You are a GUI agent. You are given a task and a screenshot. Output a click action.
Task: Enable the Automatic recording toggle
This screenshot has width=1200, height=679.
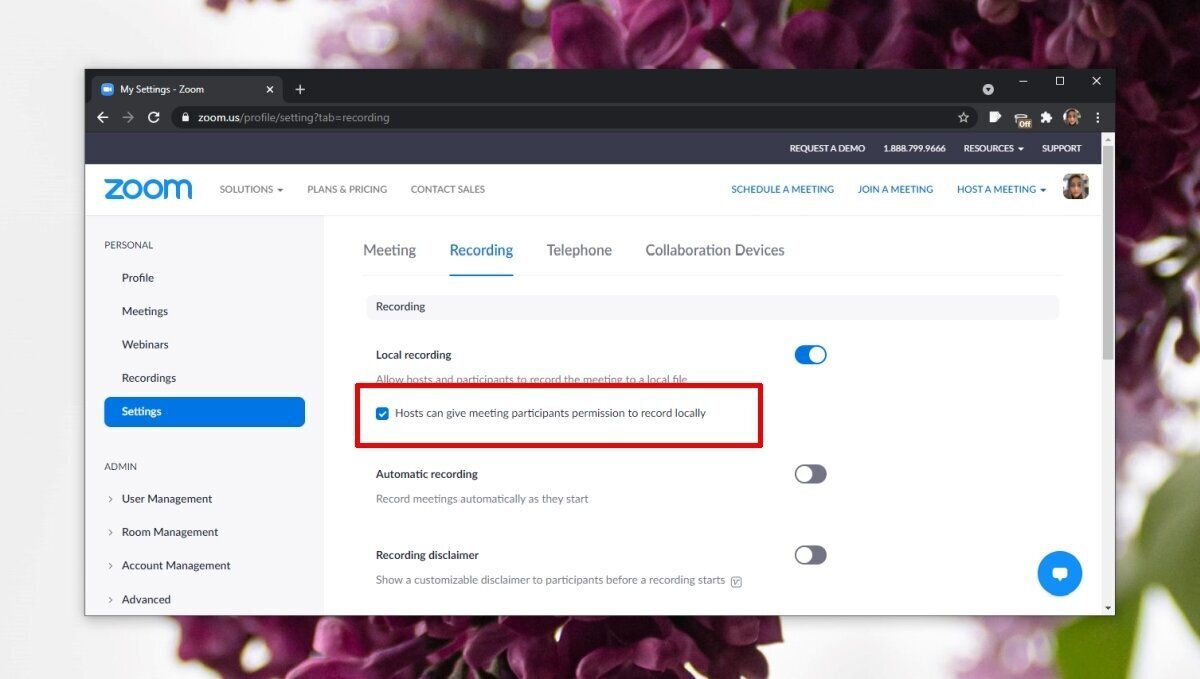810,474
